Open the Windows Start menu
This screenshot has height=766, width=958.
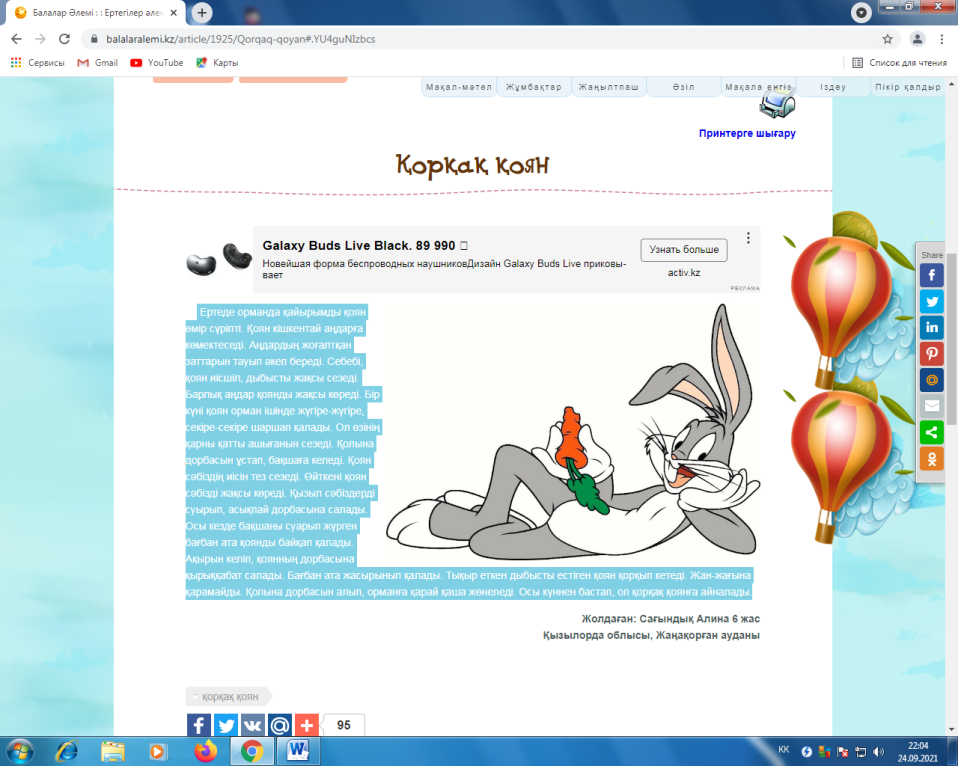(20, 751)
